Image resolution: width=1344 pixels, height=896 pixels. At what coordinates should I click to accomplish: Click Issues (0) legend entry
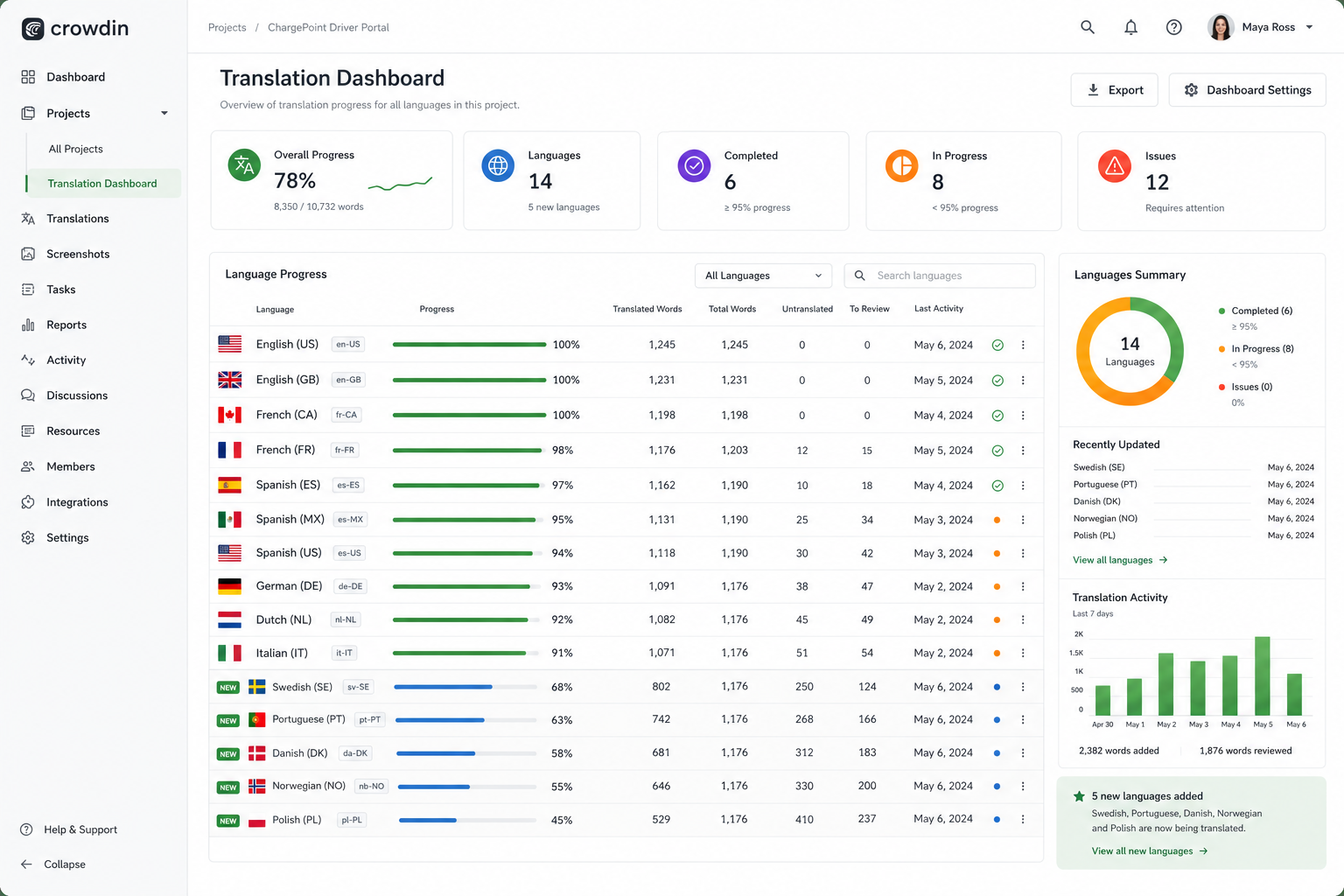1246,387
